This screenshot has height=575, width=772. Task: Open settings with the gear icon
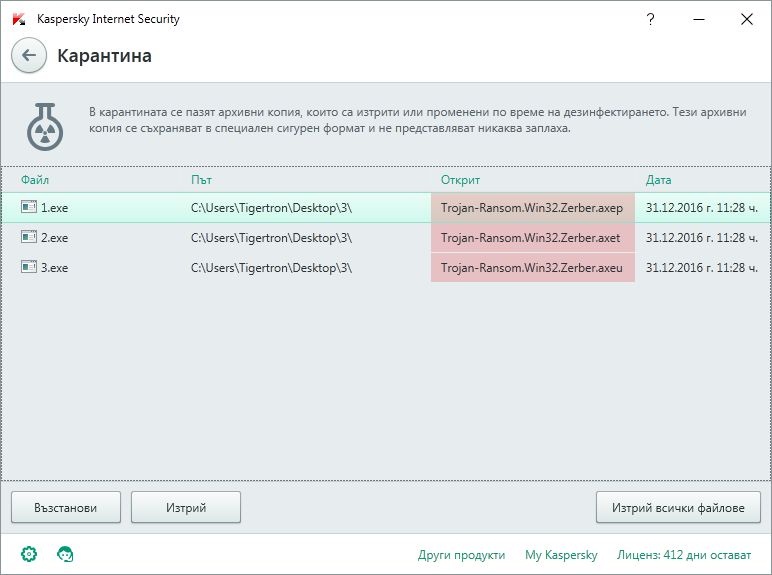point(29,554)
